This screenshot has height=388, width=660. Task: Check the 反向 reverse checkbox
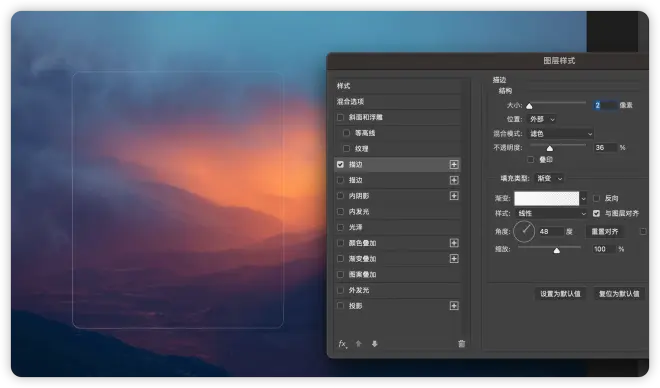[596, 198]
